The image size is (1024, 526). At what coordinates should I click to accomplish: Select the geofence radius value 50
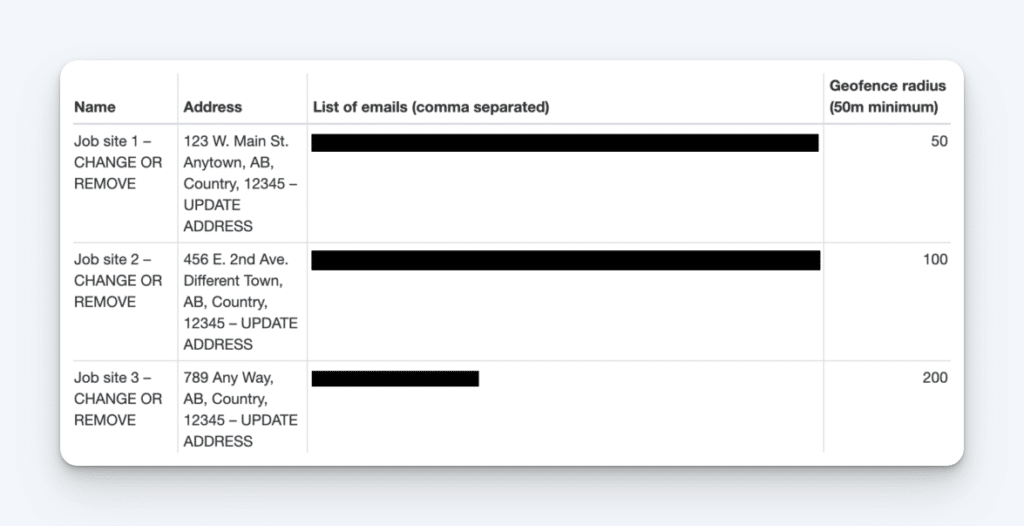939,142
